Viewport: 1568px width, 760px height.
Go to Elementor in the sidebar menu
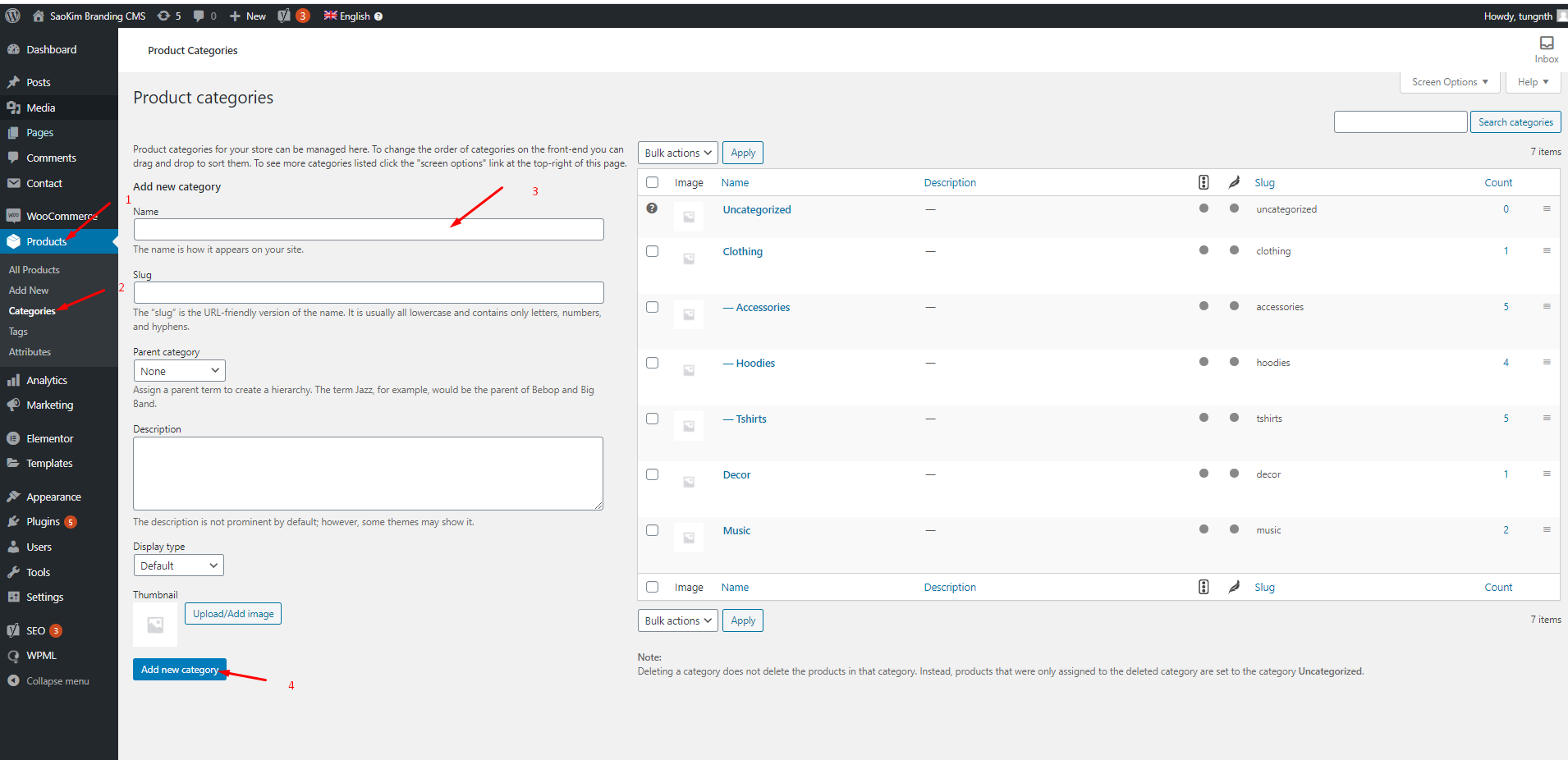[x=49, y=438]
